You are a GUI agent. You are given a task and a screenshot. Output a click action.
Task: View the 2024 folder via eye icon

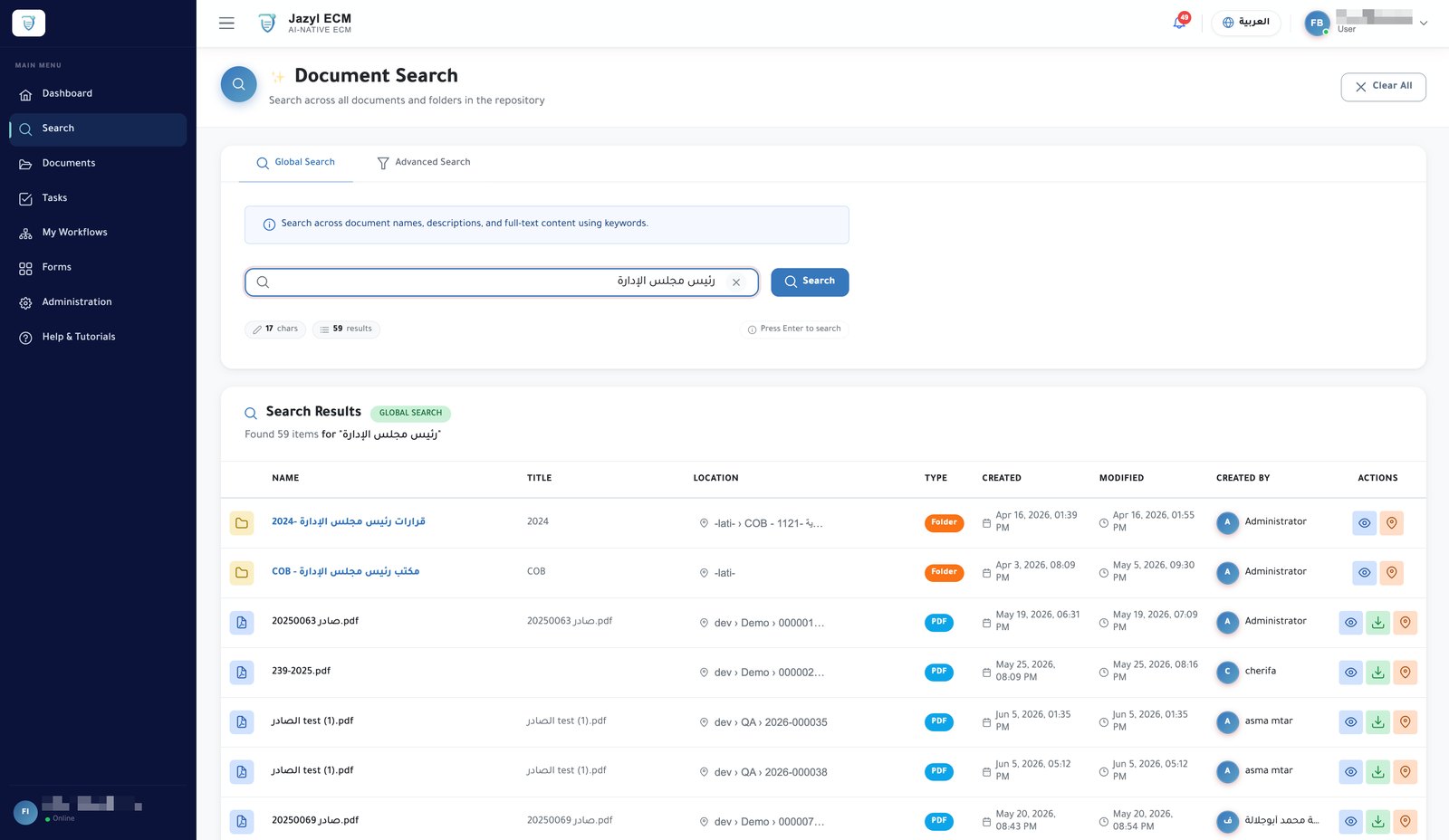1364,523
